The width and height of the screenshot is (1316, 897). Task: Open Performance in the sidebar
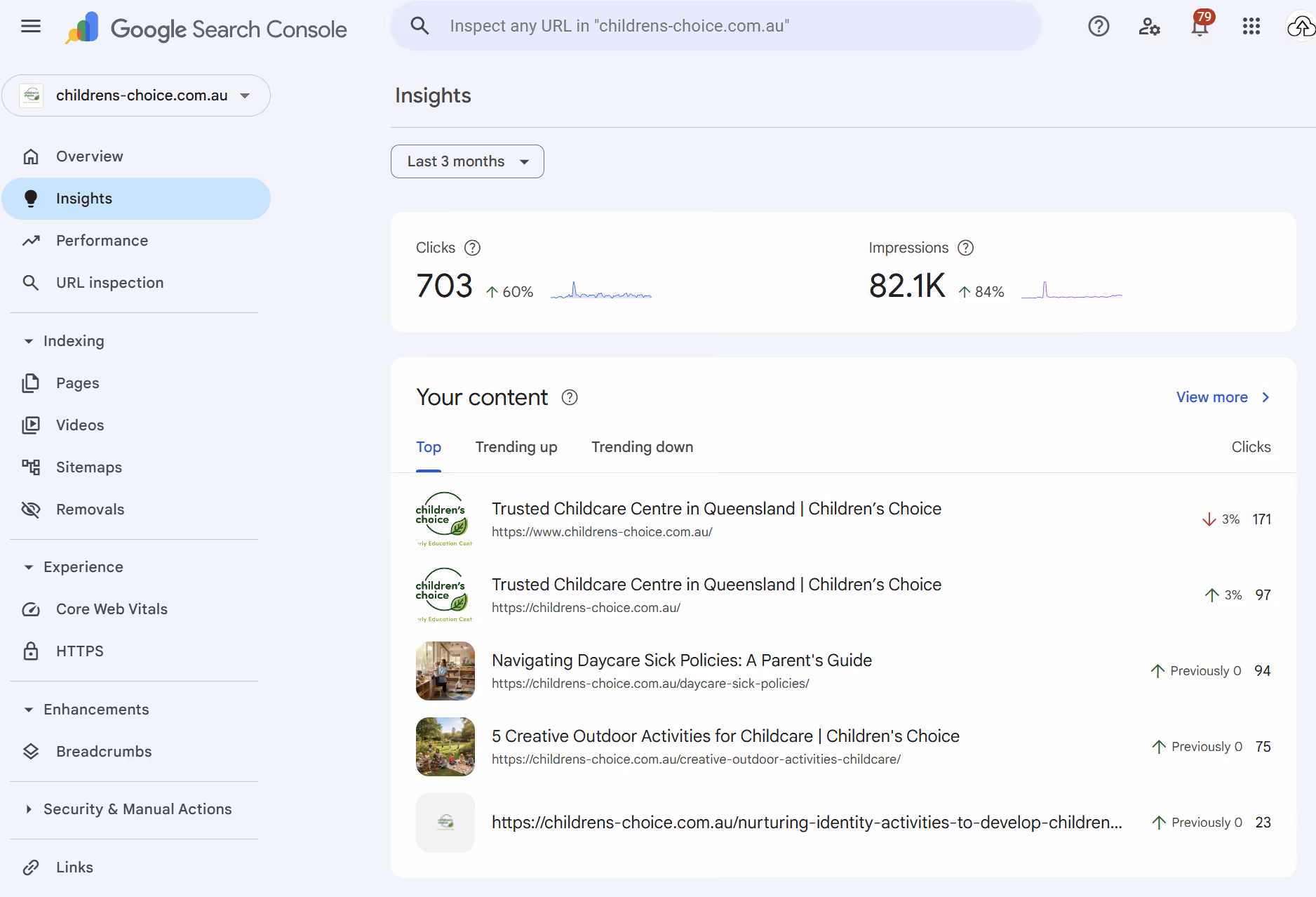(136, 241)
